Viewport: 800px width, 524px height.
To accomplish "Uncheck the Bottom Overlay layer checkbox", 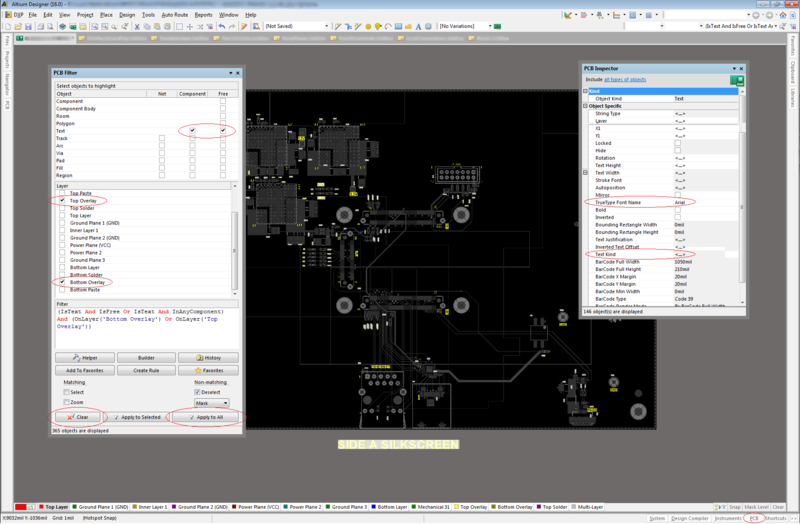I will (x=62, y=282).
